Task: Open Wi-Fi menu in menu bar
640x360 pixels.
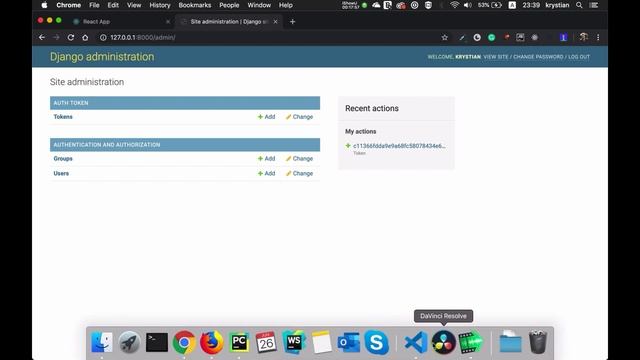Action: coord(454,5)
